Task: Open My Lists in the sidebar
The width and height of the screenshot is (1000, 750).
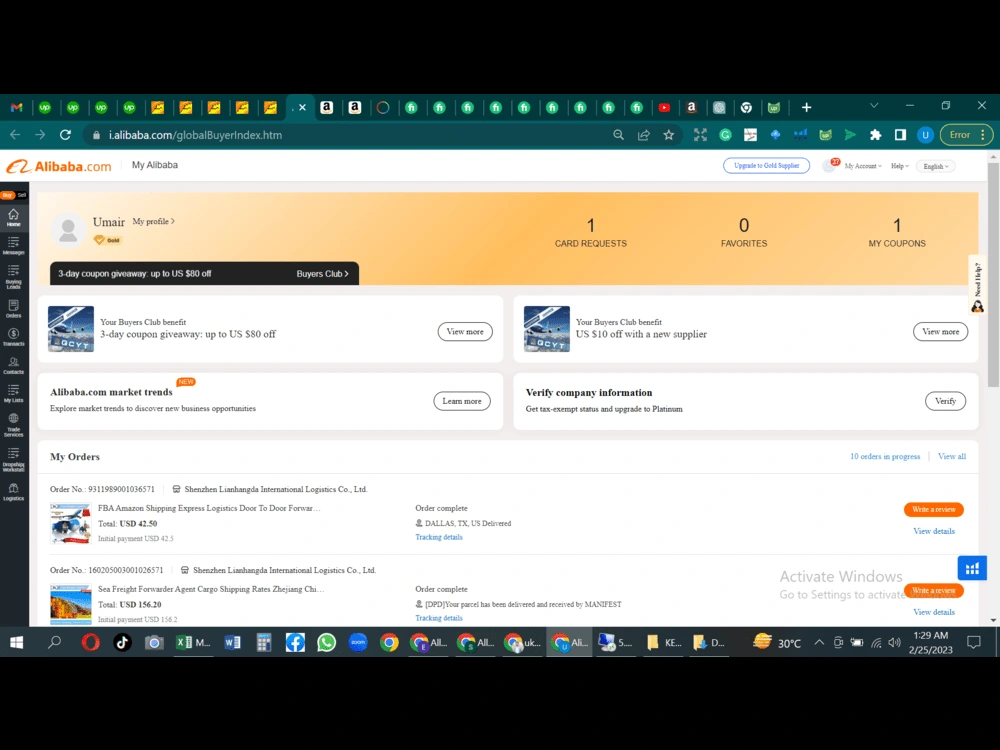Action: tap(13, 393)
